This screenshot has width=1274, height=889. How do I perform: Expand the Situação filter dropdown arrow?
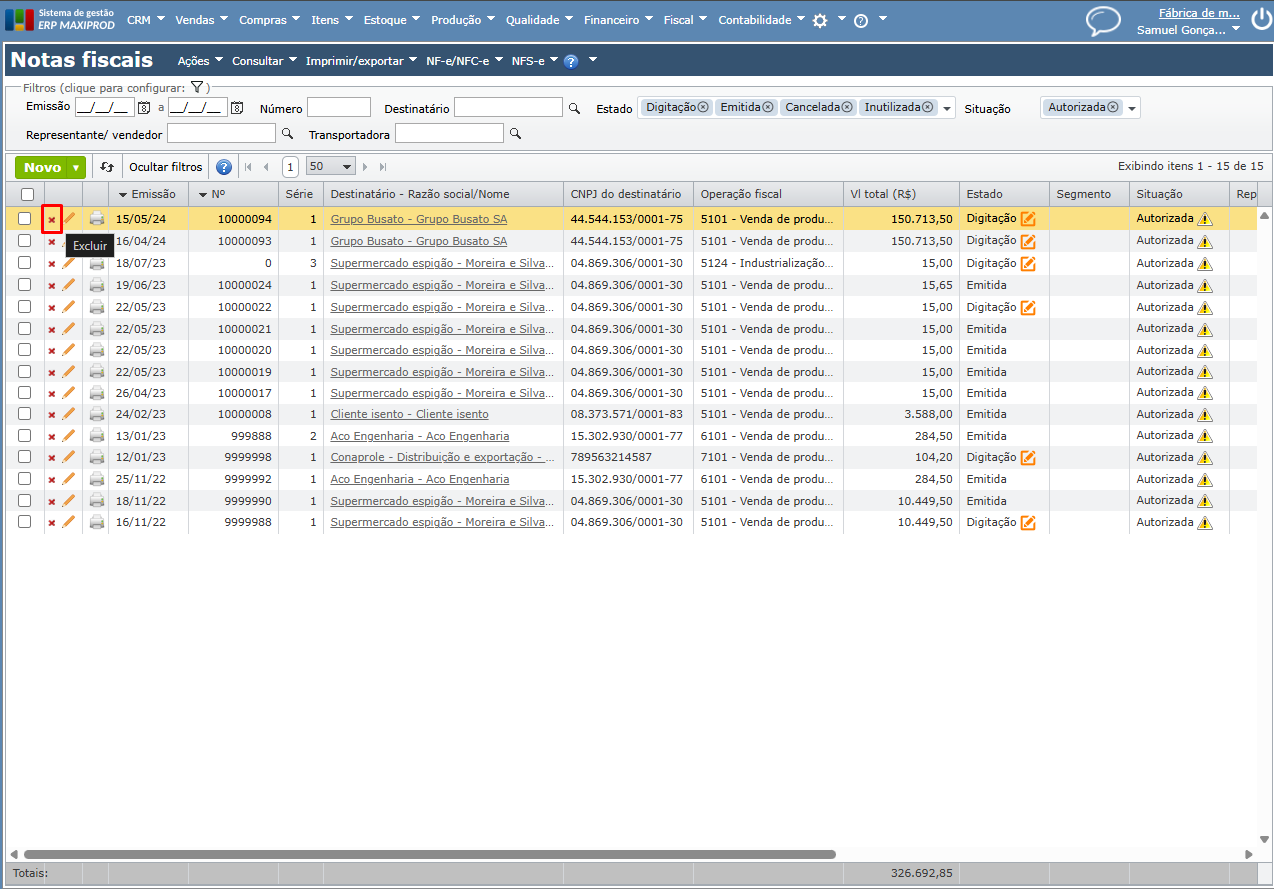click(x=1131, y=108)
